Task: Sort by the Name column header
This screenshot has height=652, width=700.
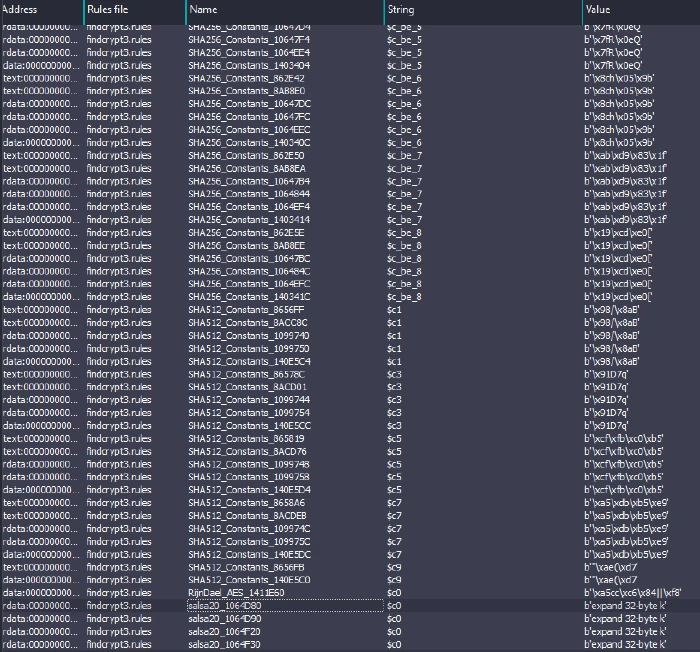Action: 285,9
